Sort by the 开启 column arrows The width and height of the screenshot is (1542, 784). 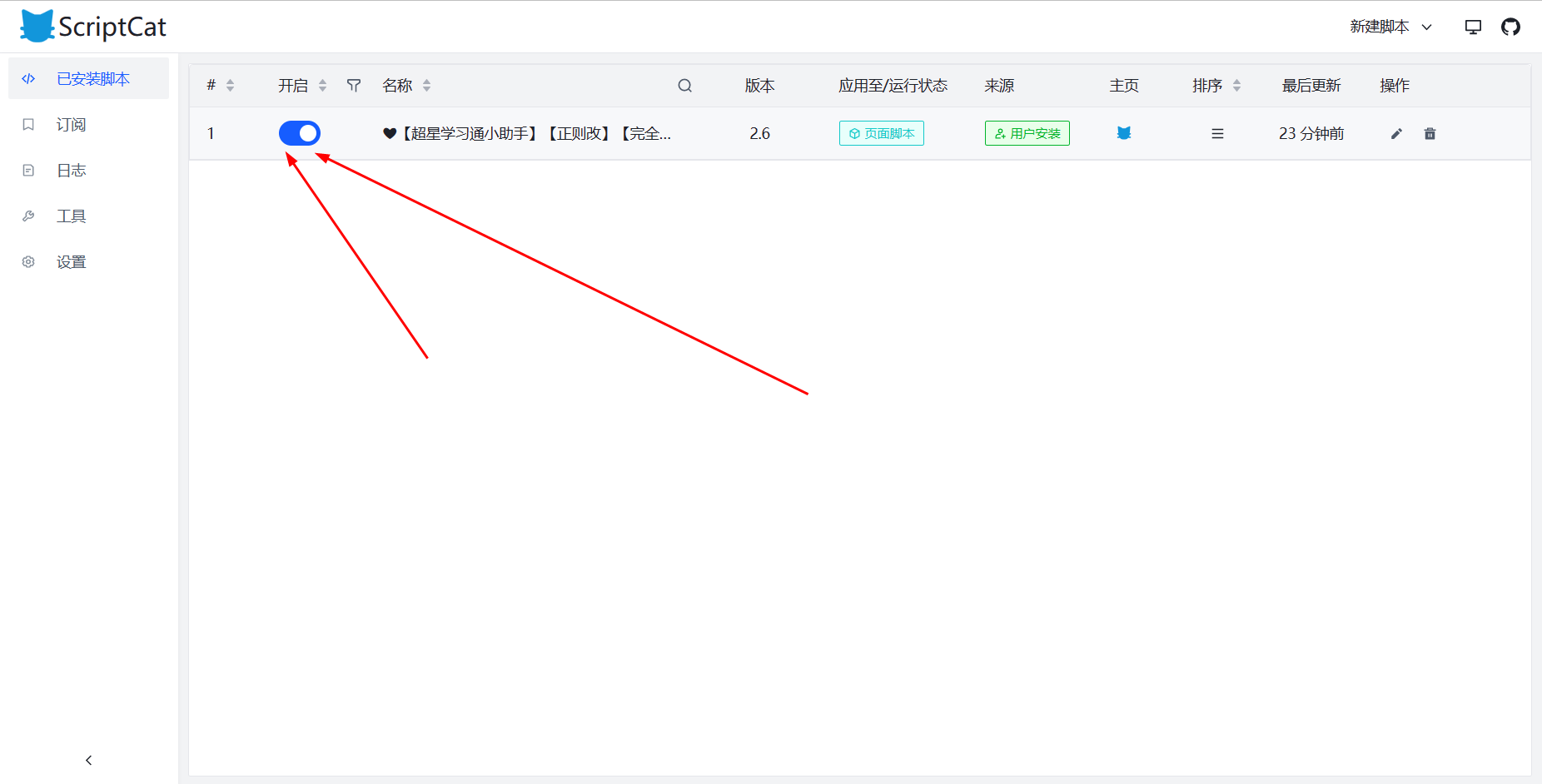click(x=323, y=85)
